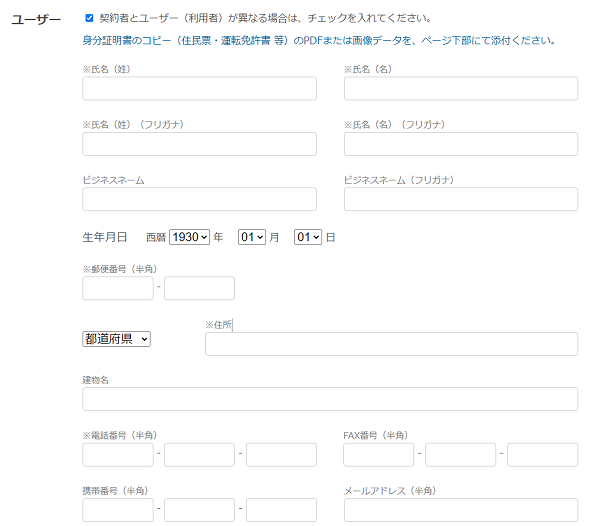Click the first FAX番号 input box
The image size is (600, 526).
click(x=378, y=455)
